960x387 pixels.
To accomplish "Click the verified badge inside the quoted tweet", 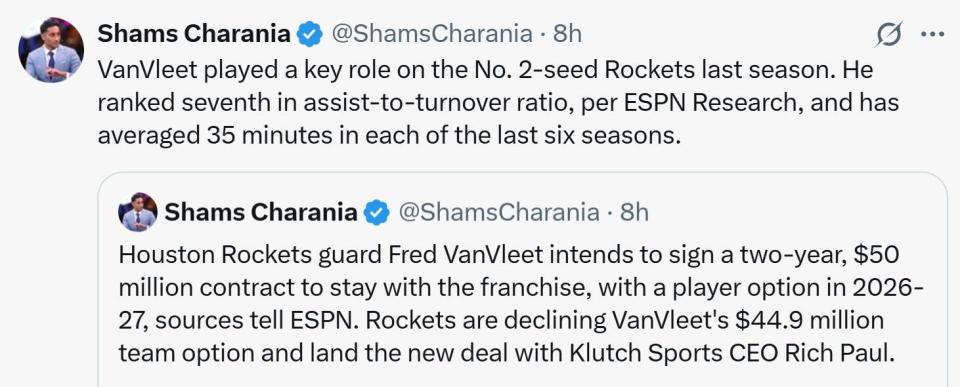I will (x=377, y=212).
